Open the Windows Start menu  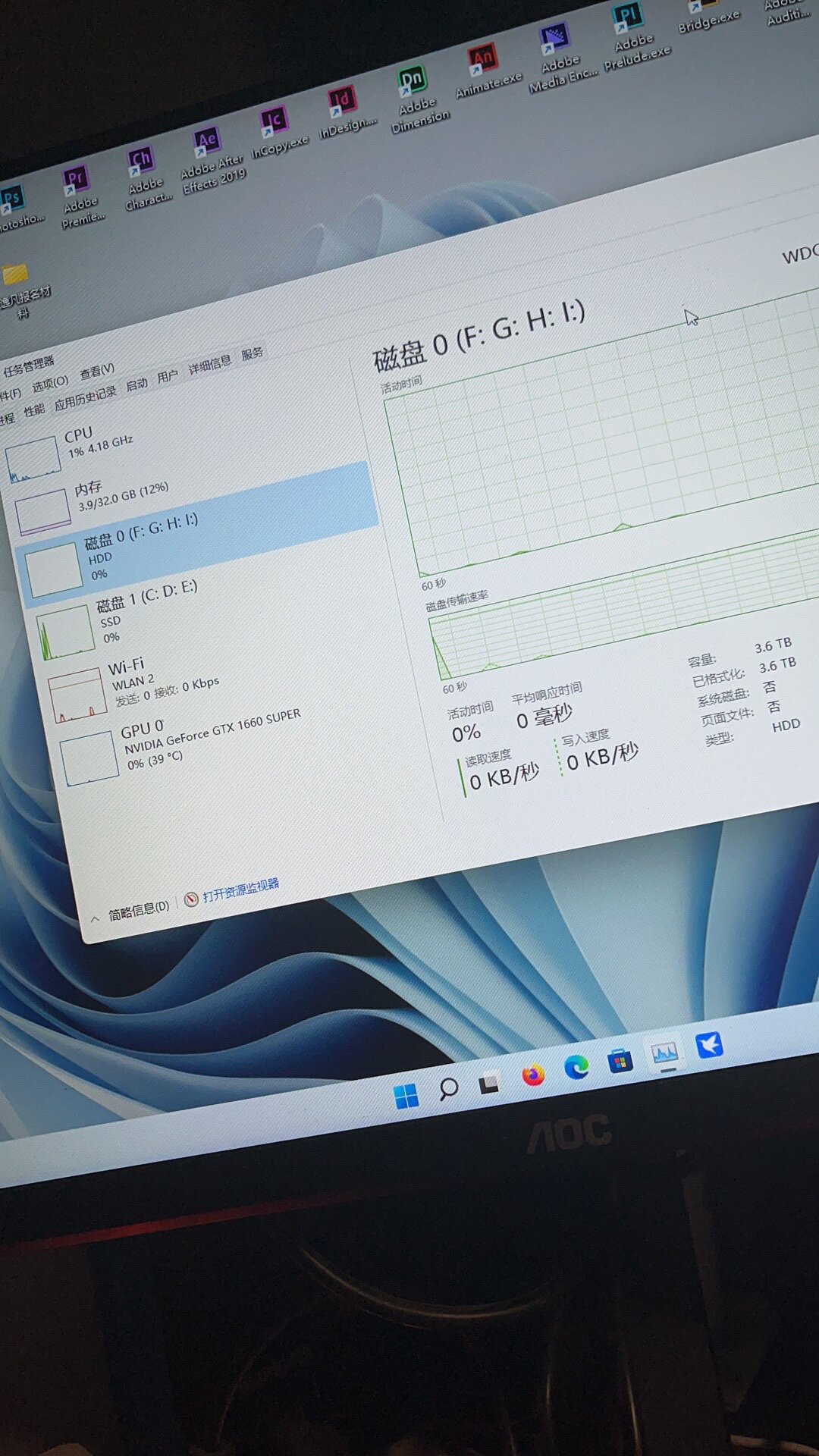tap(406, 1097)
